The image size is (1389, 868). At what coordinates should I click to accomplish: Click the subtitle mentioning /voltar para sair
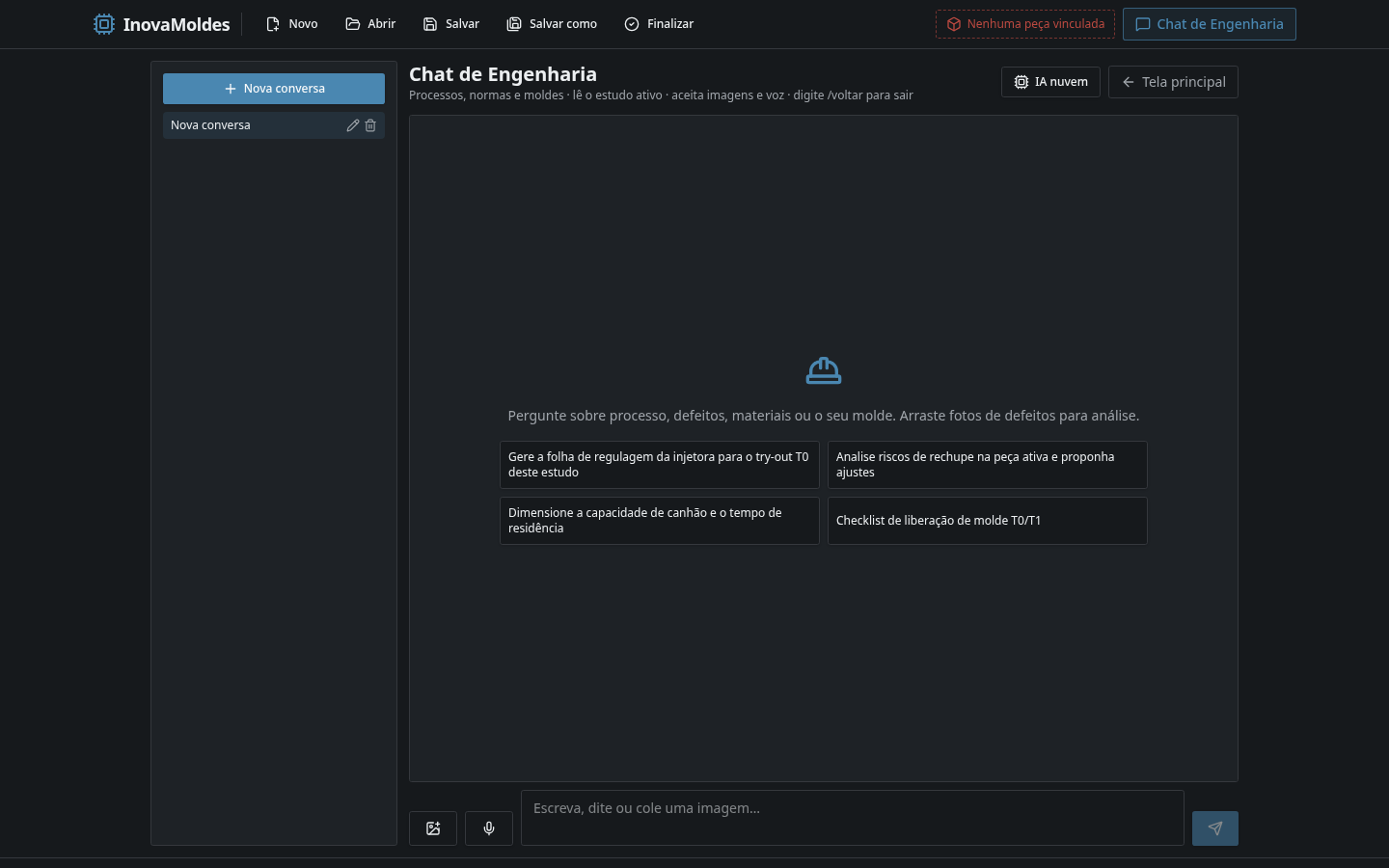(661, 95)
